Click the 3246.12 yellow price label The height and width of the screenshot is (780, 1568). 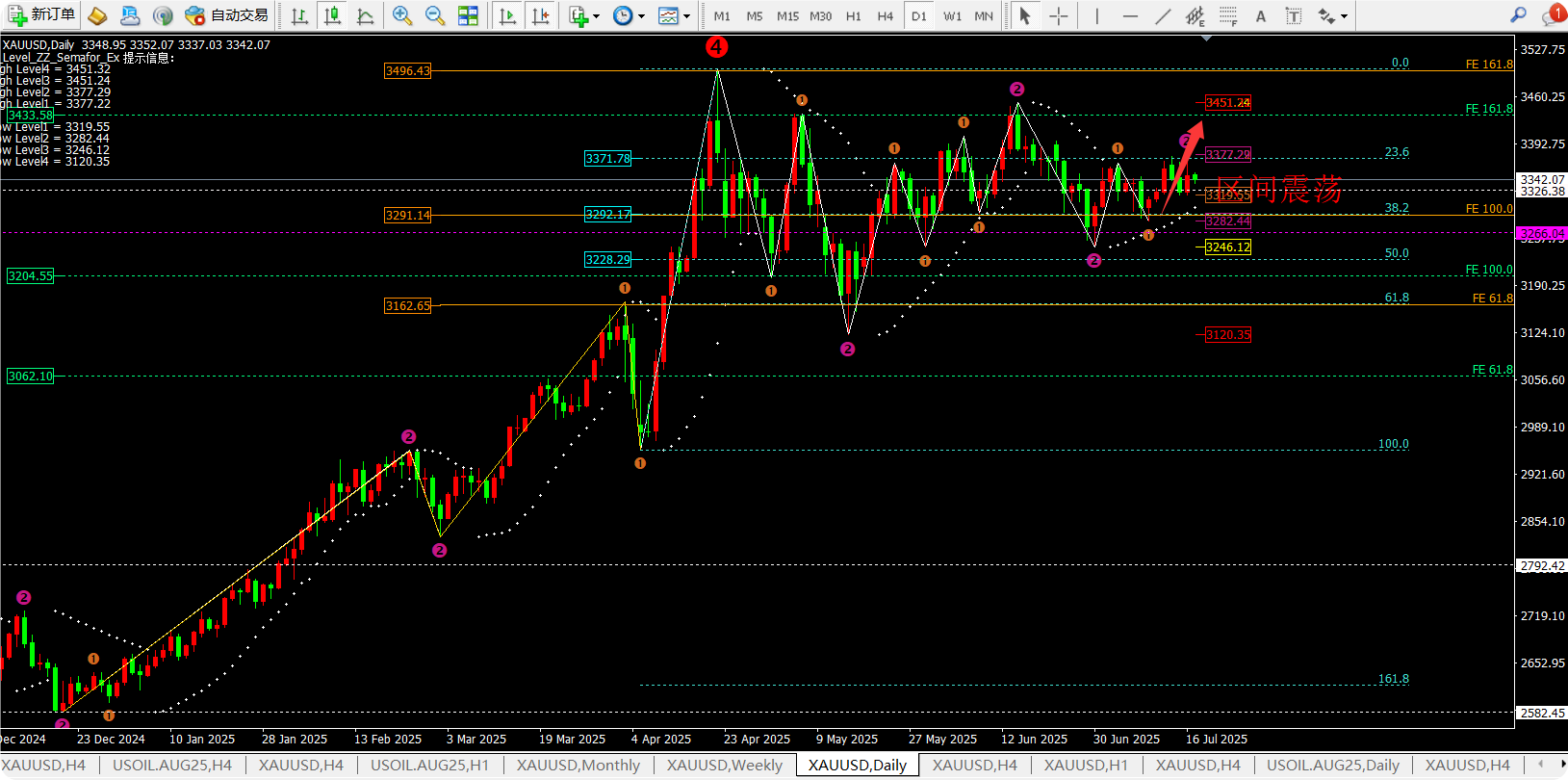pos(1228,247)
